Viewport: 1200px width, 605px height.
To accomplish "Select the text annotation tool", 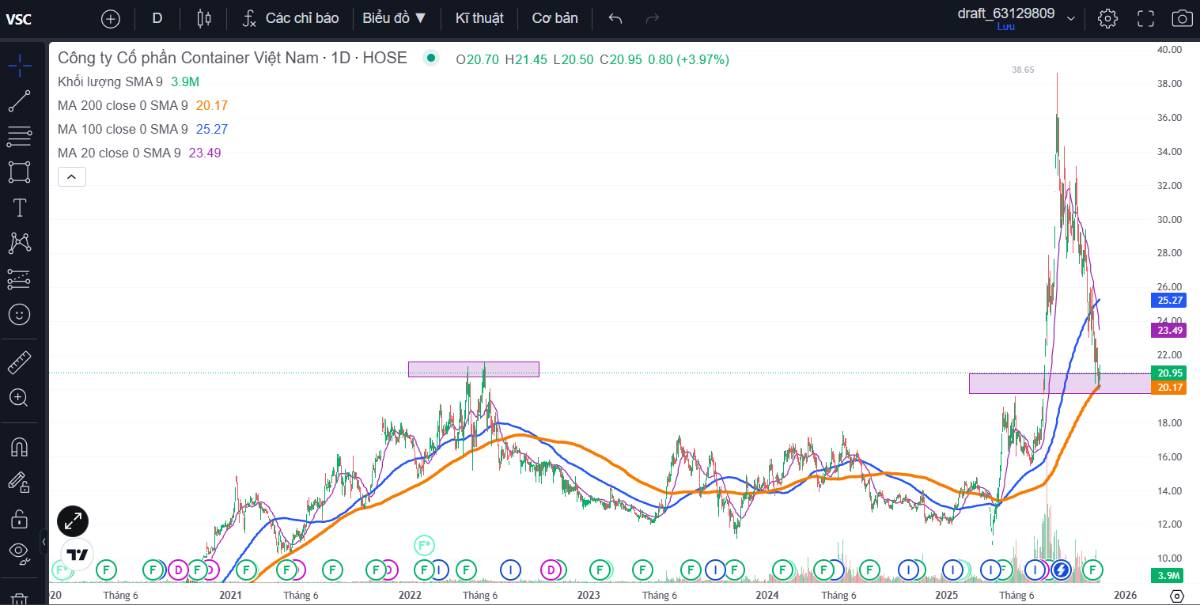I will pyautogui.click(x=19, y=208).
